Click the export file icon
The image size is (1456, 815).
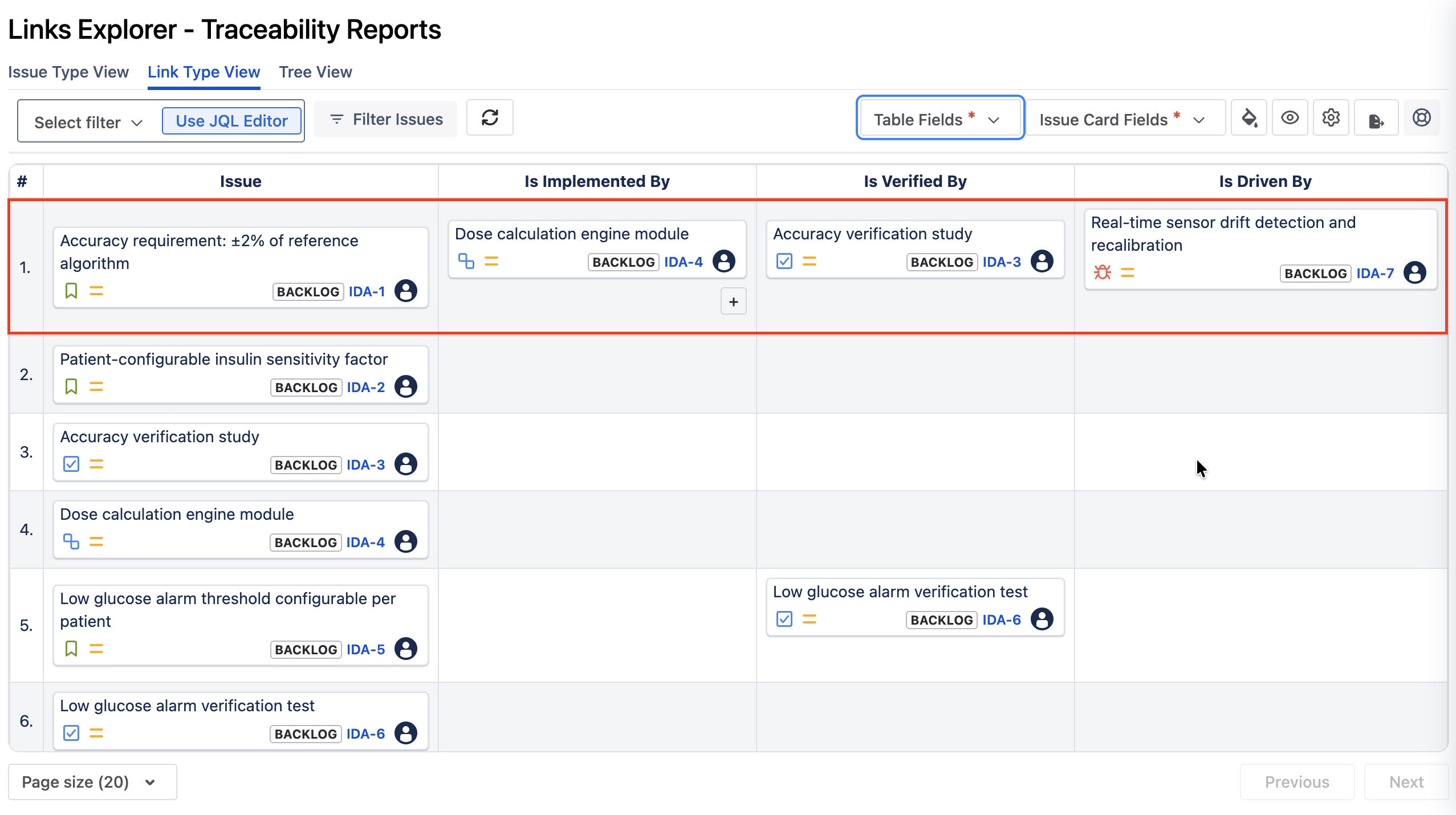click(1376, 120)
